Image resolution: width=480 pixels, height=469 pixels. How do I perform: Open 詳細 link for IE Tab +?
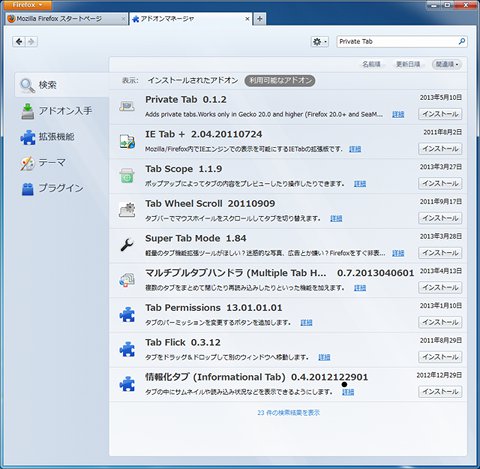pyautogui.click(x=355, y=149)
